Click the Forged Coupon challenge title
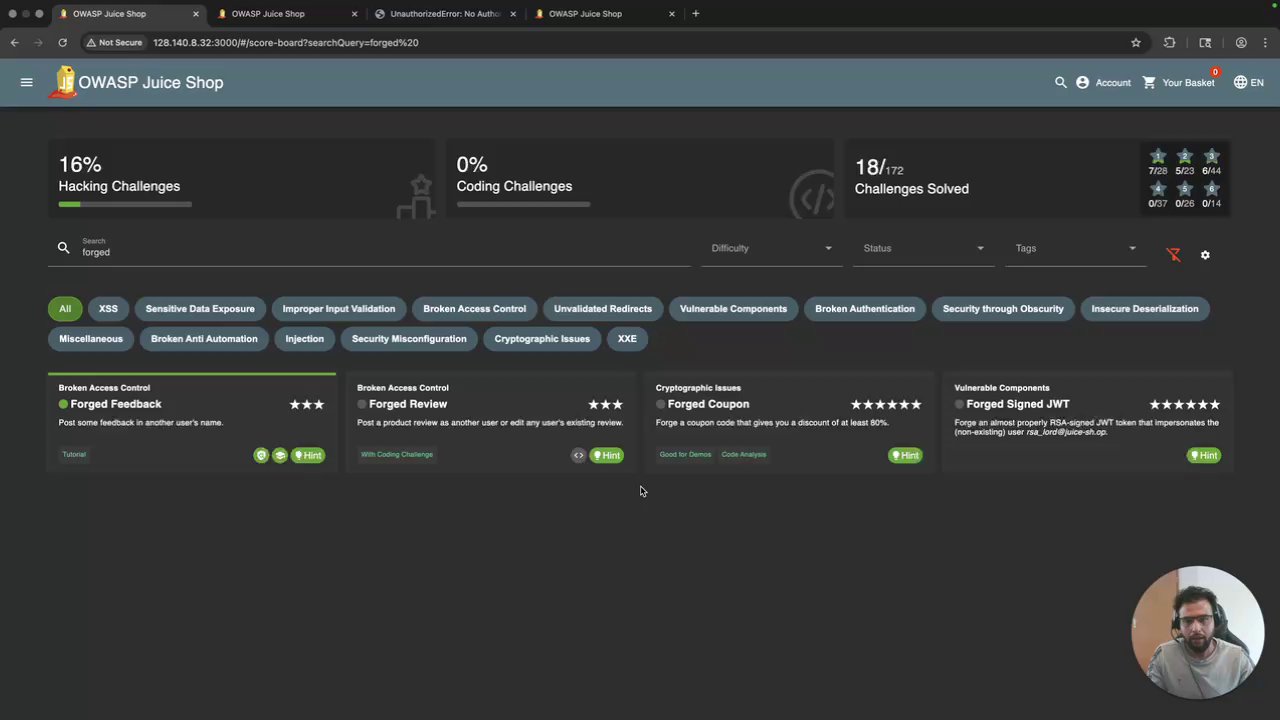This screenshot has width=1280, height=720. [x=708, y=404]
